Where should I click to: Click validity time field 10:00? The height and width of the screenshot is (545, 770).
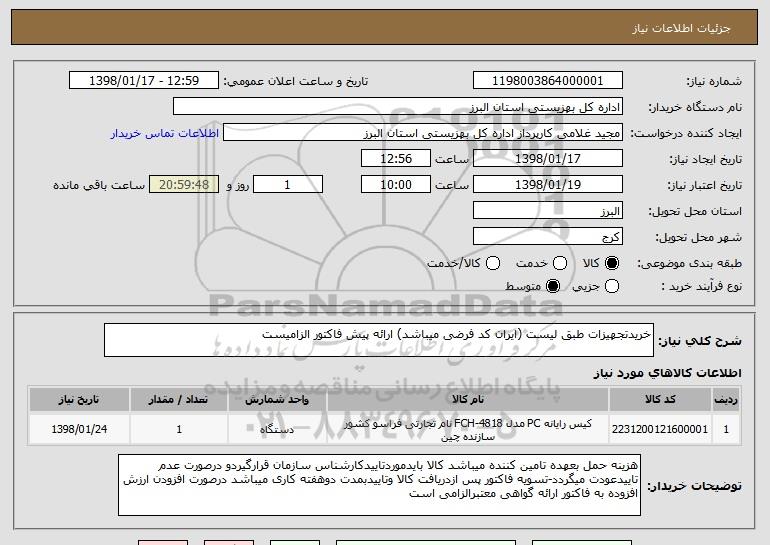pos(396,185)
